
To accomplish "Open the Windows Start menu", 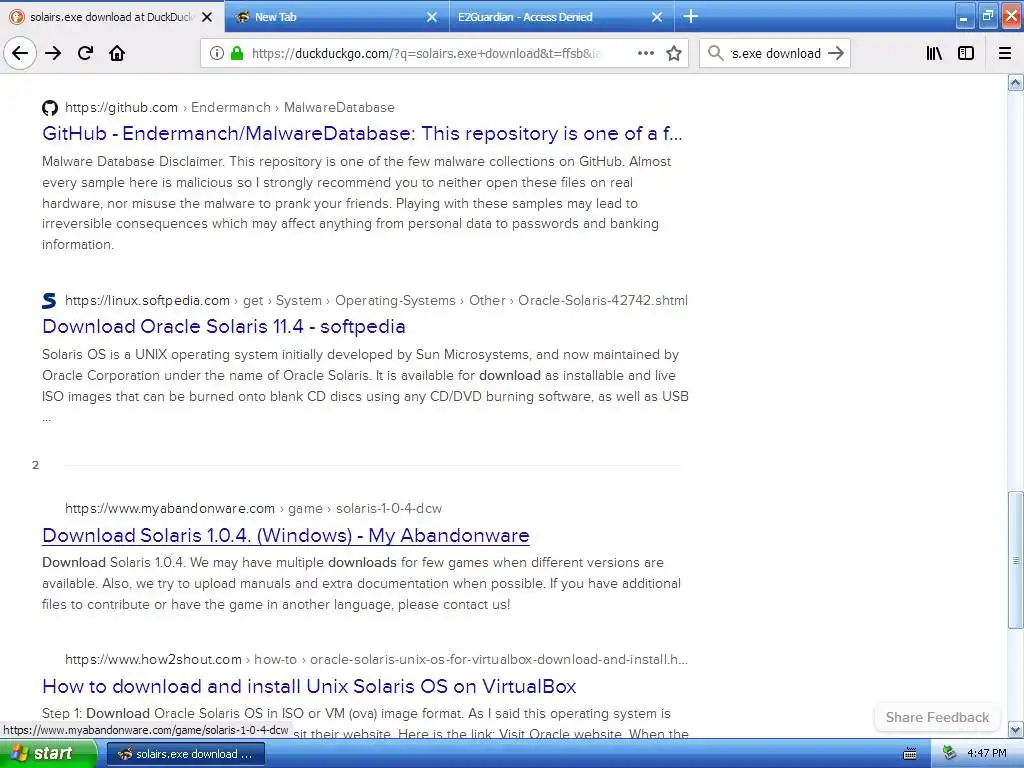I will 48,754.
